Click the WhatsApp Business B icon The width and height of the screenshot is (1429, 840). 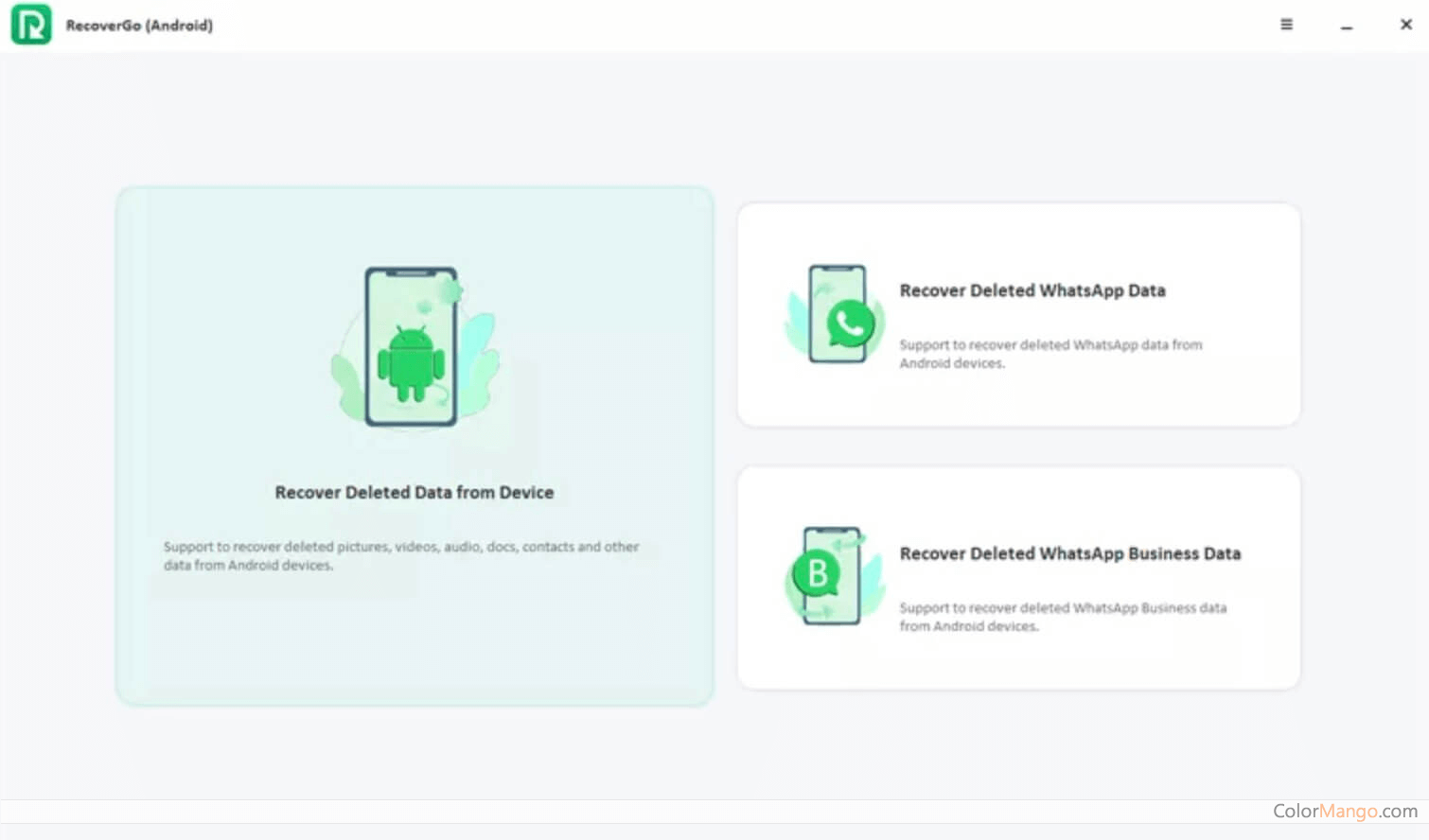834,576
